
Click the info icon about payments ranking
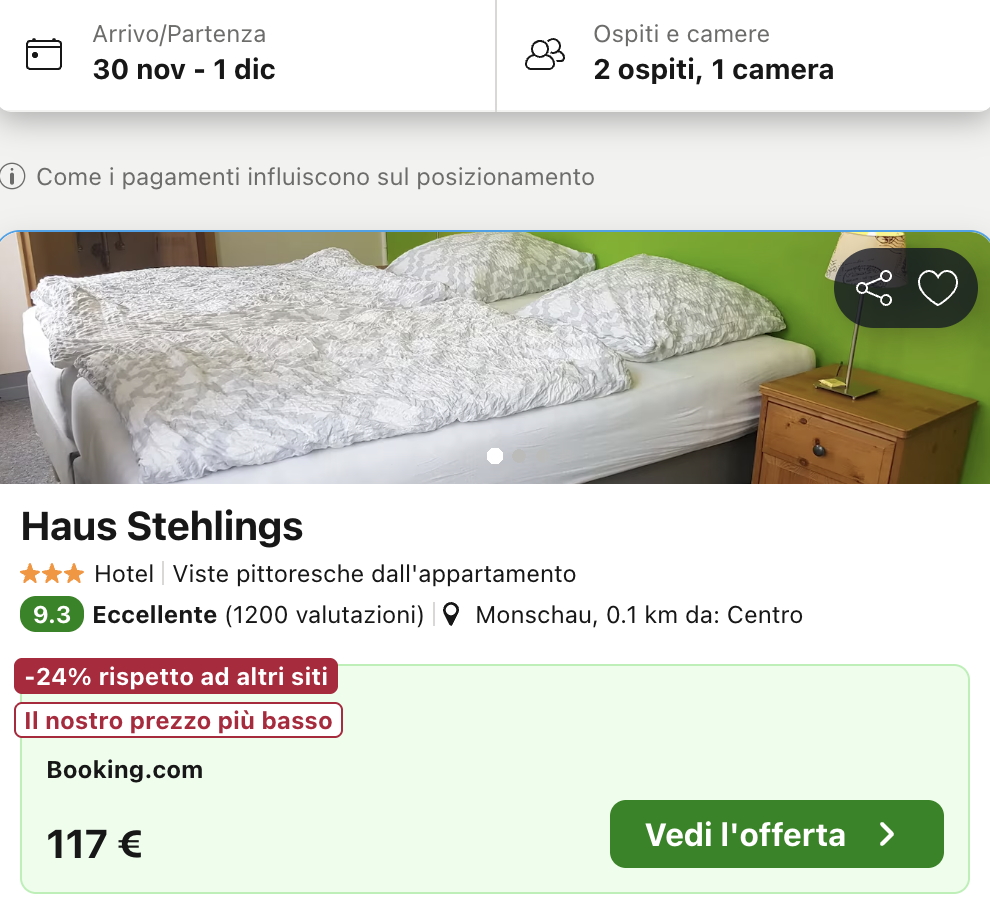click(x=12, y=178)
